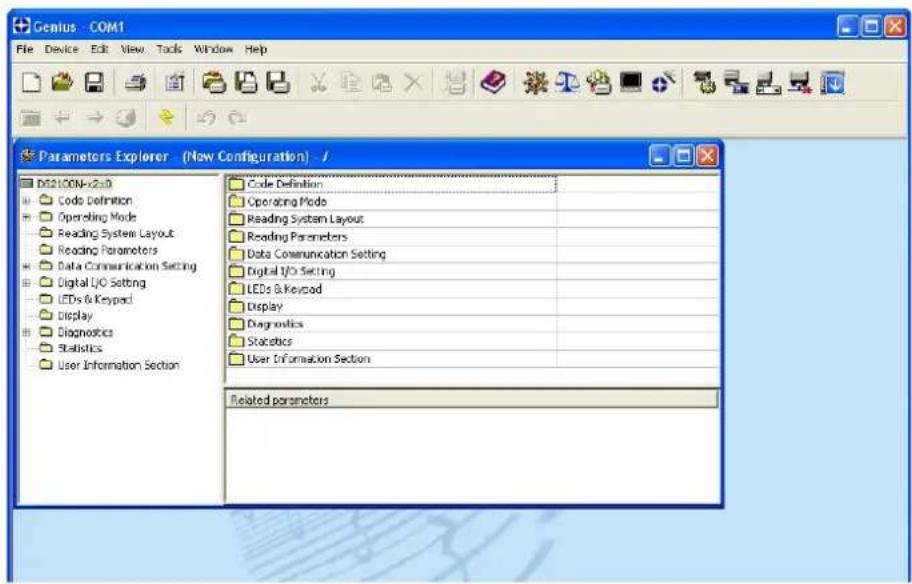This screenshot has width=912, height=584.
Task: Expand Data Communication Setting tree node
Action: 26,266
